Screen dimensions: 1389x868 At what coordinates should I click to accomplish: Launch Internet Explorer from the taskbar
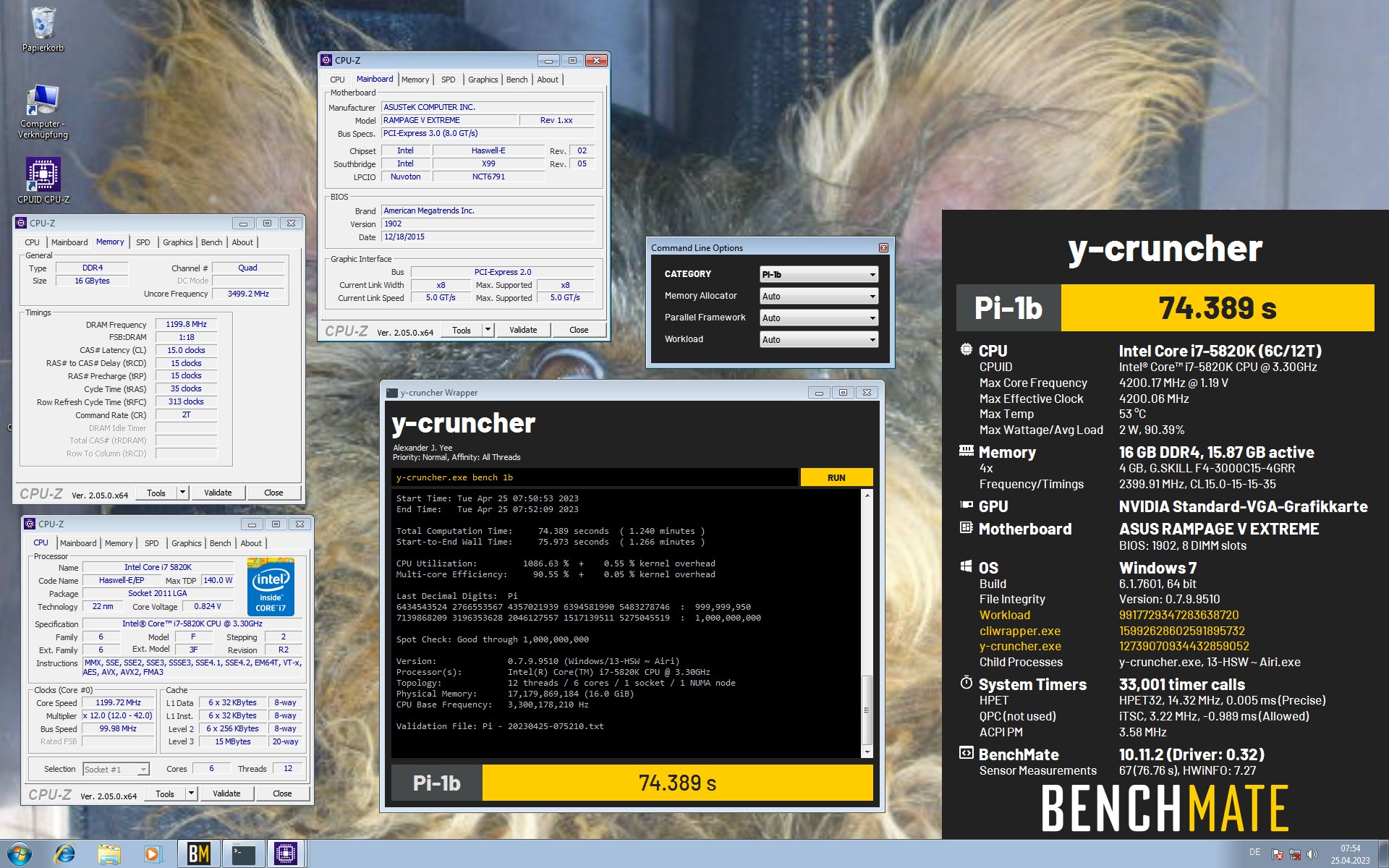coord(65,854)
